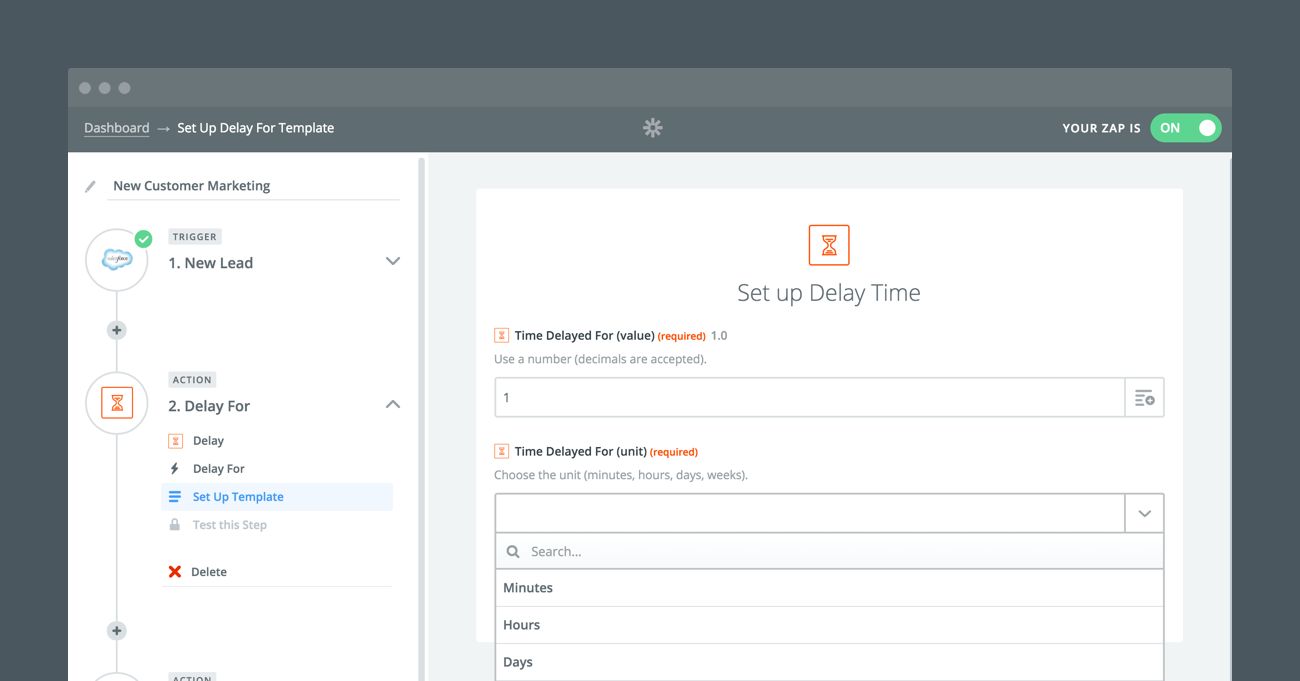The width and height of the screenshot is (1300, 681).
Task: Open the "1. New Lead" step title
Action: coord(211,263)
